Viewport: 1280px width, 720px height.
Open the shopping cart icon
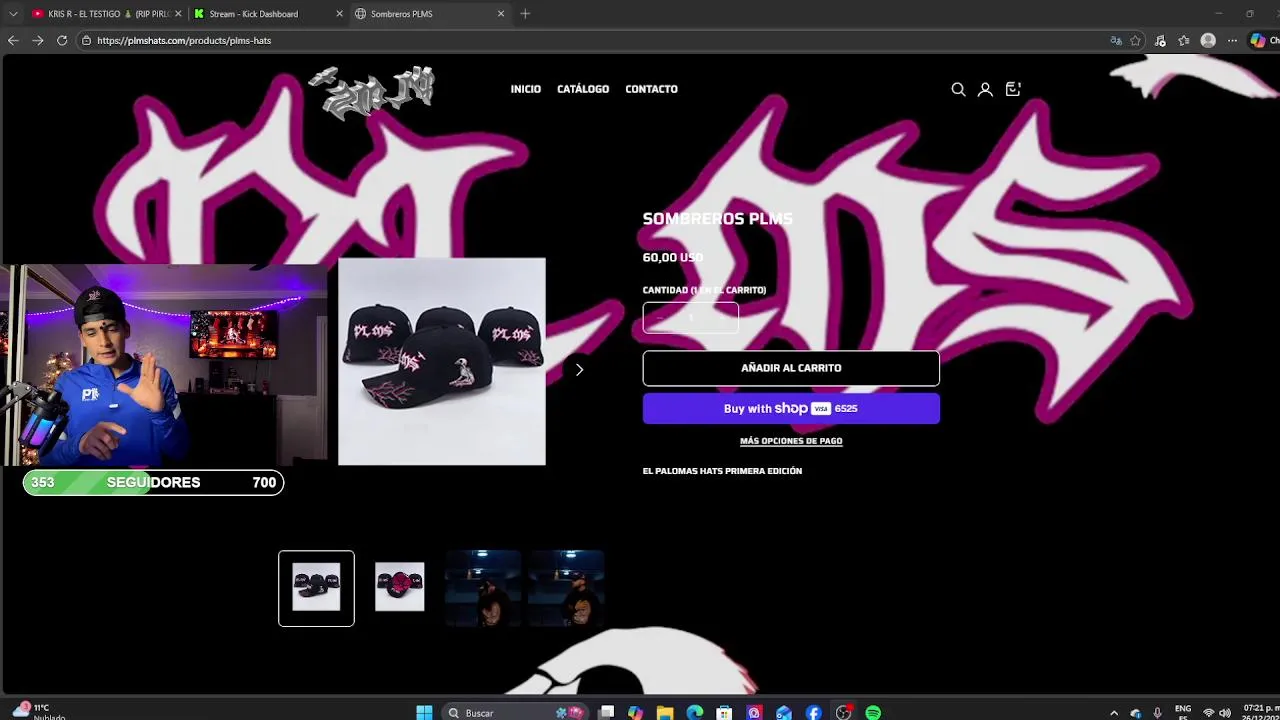tap(1013, 89)
